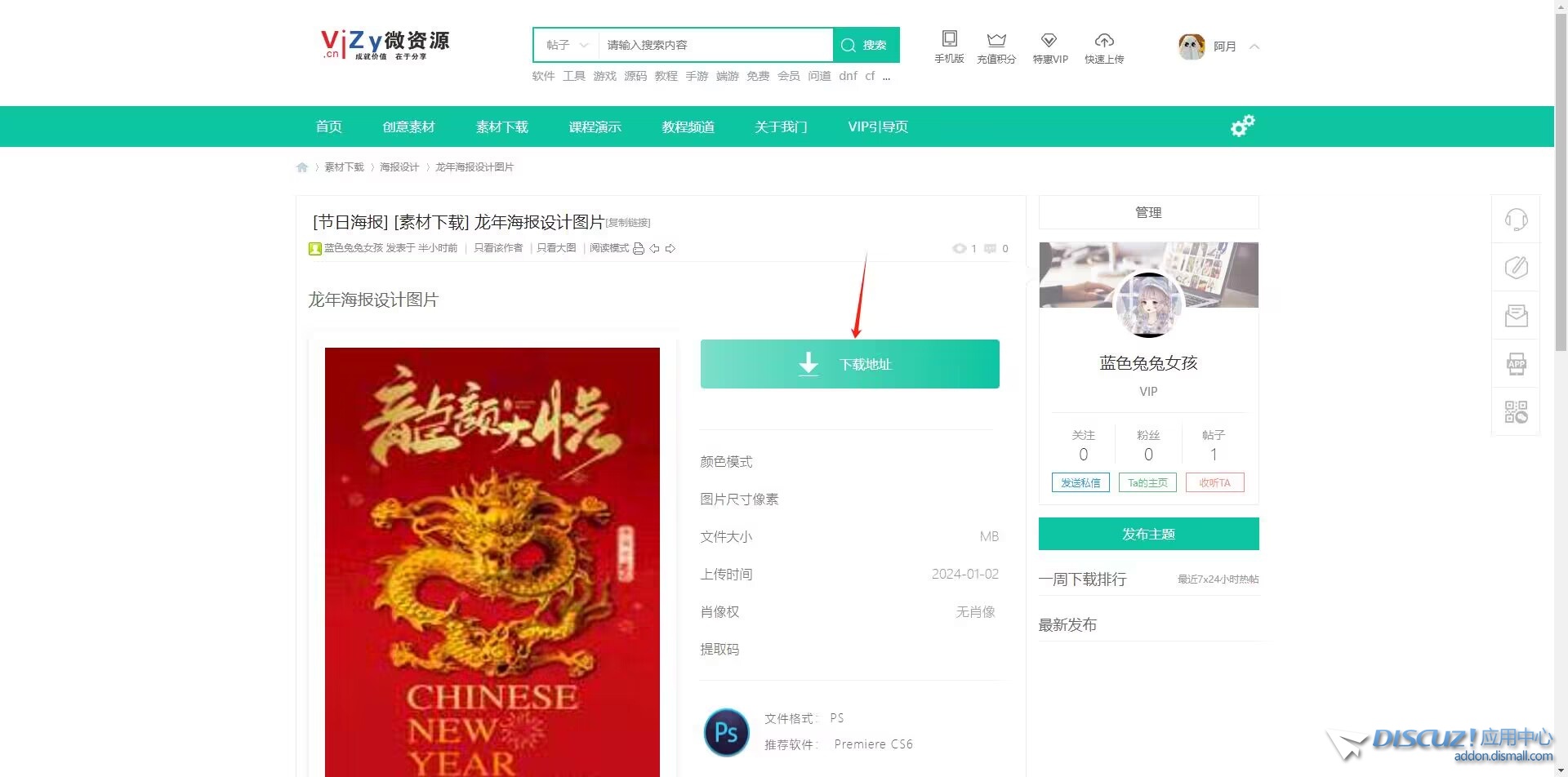
Task: Click the 发送私信 button
Action: [x=1080, y=482]
